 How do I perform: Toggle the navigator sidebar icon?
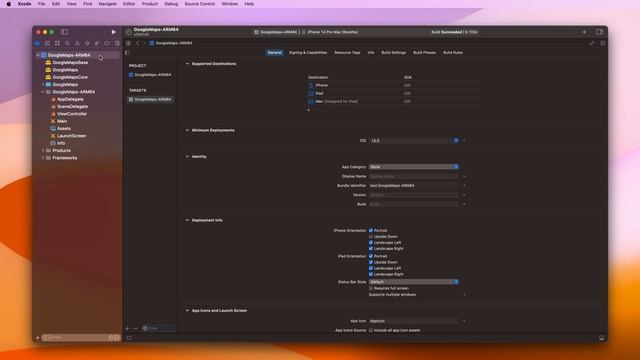coord(64,32)
